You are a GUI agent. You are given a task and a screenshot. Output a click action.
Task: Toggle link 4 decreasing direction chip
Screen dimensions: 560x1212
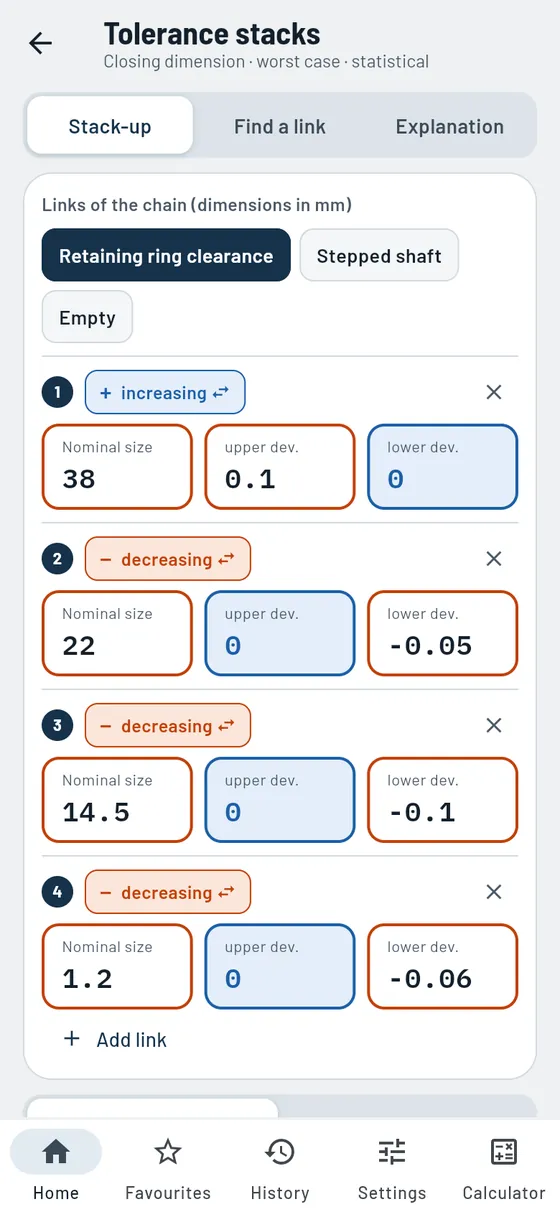[168, 892]
